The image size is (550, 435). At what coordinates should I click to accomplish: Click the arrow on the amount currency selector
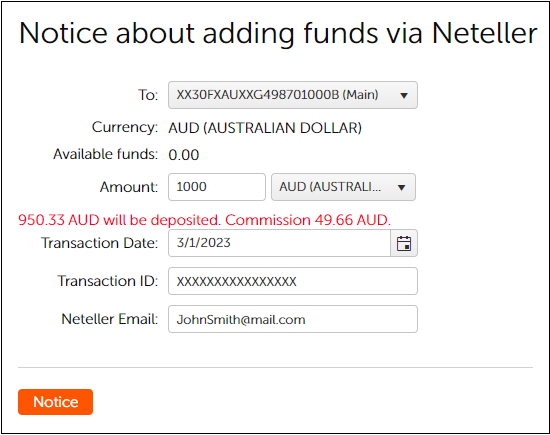[402, 187]
